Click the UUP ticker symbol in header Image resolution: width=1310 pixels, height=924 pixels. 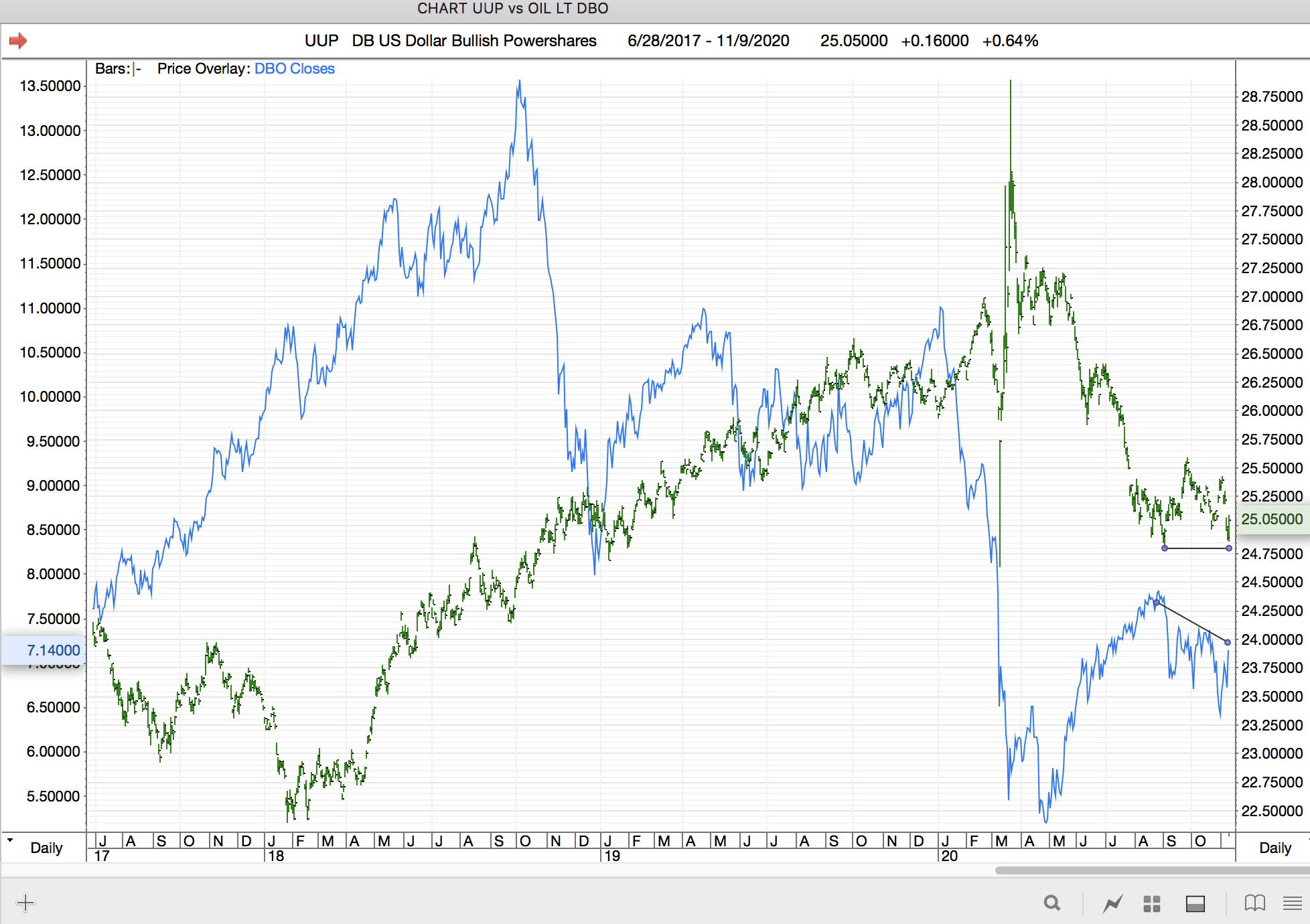pyautogui.click(x=321, y=41)
